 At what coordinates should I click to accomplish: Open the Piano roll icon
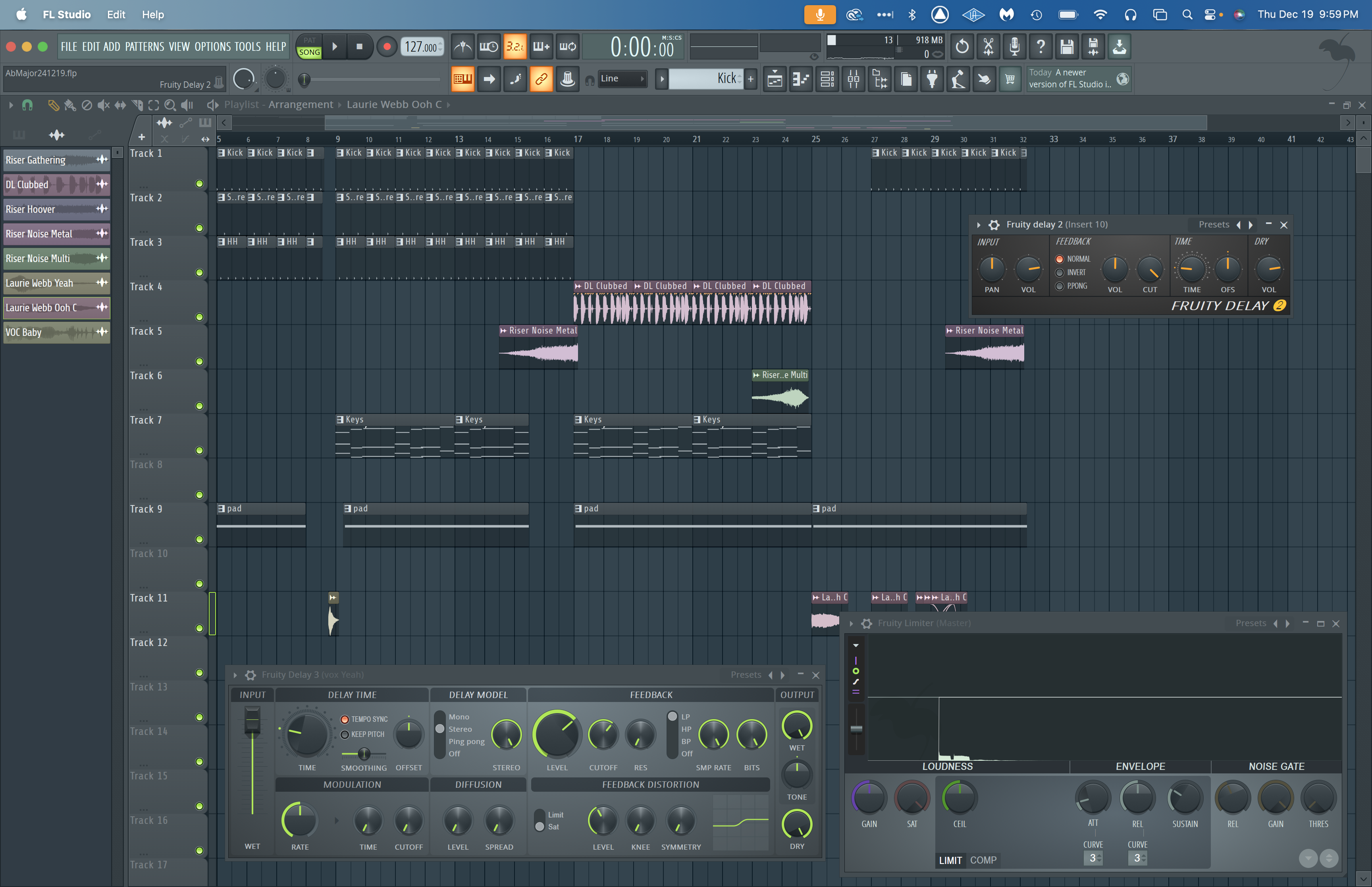coord(802,79)
